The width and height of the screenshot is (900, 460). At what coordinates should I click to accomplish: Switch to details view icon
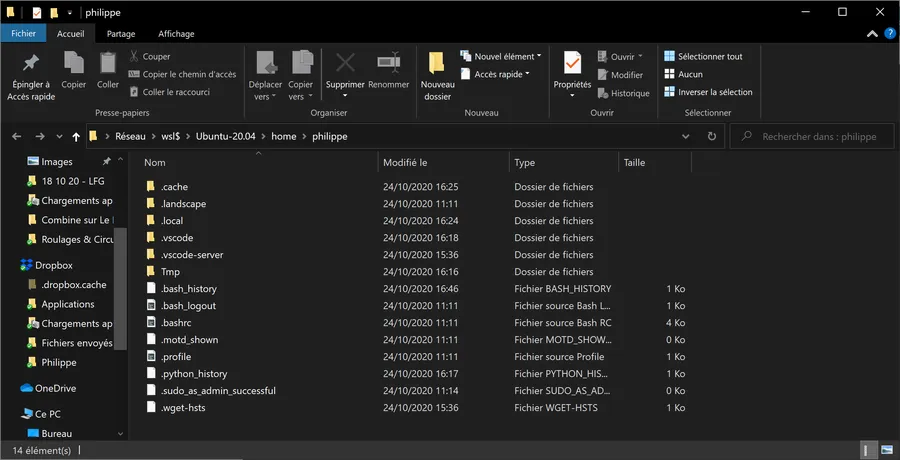click(870, 450)
